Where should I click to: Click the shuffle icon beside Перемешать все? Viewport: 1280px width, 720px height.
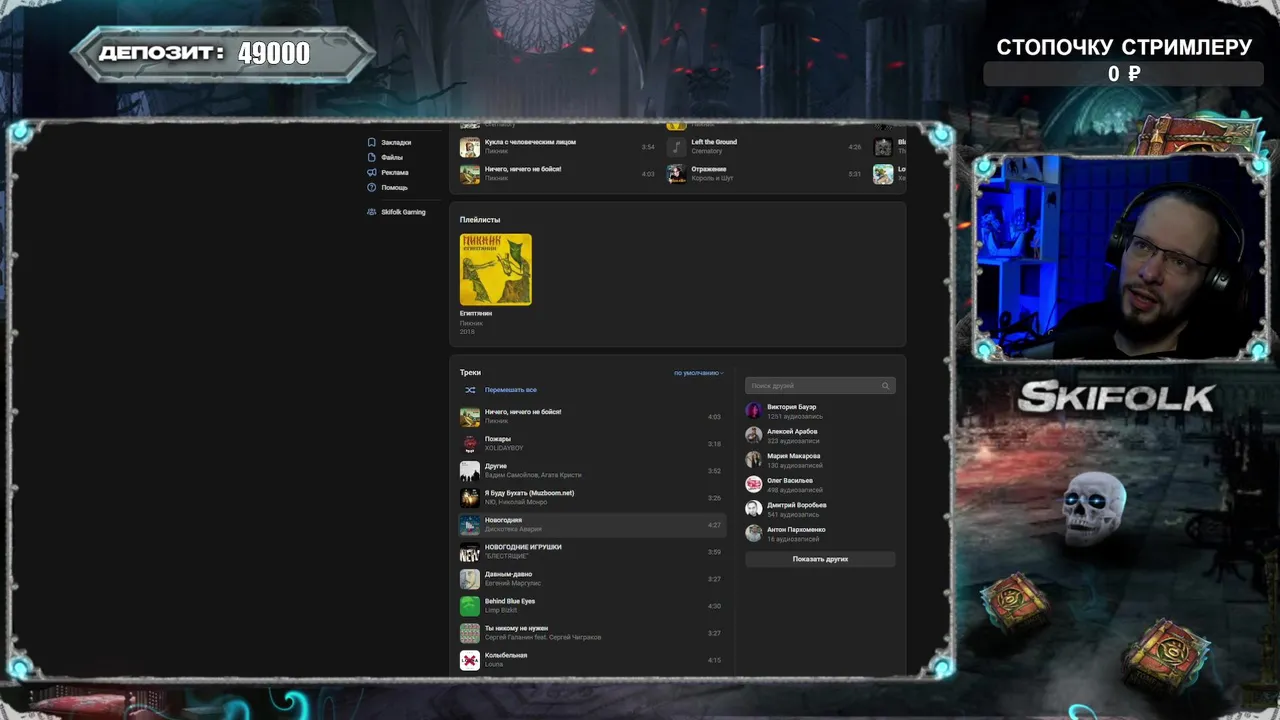pos(470,390)
